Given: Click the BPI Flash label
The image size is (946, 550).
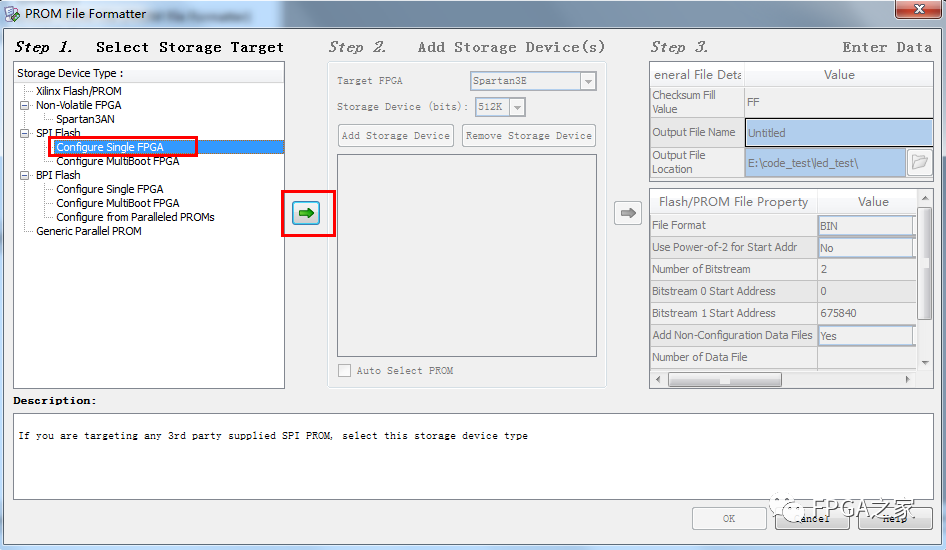Looking at the screenshot, I should pyautogui.click(x=58, y=175).
